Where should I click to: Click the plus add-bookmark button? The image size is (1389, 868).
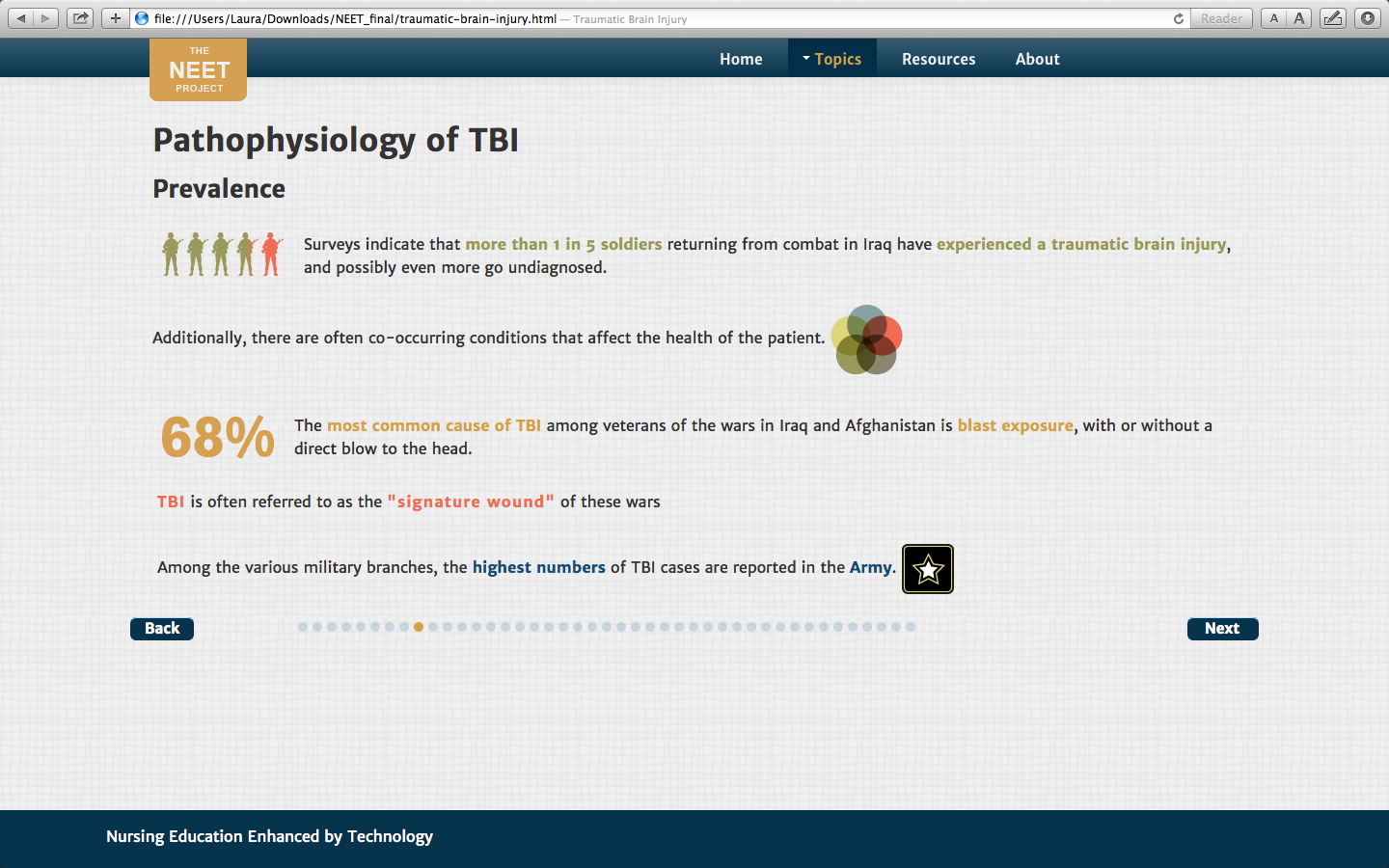[x=115, y=18]
